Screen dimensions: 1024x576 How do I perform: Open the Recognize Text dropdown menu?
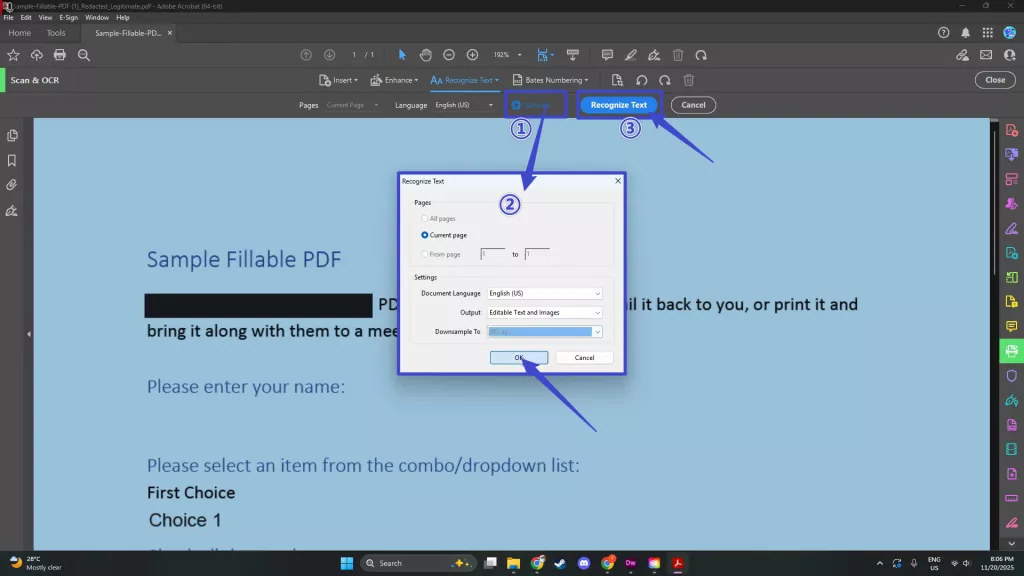(x=464, y=80)
